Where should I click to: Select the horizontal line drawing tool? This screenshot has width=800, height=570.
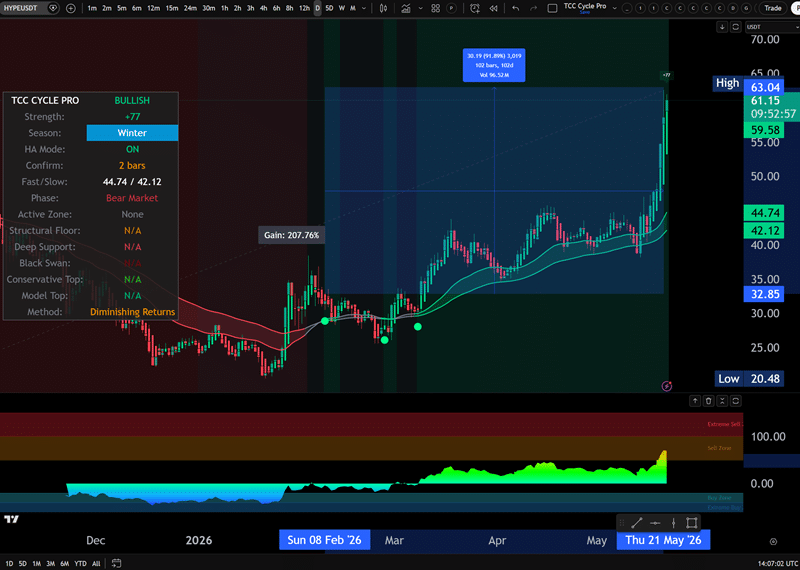click(655, 523)
